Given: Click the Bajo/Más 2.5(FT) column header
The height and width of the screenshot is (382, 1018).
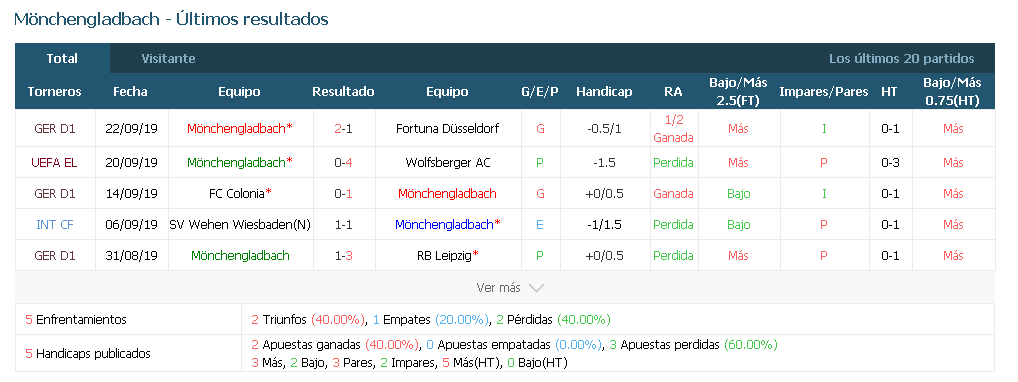Looking at the screenshot, I should pos(738,92).
